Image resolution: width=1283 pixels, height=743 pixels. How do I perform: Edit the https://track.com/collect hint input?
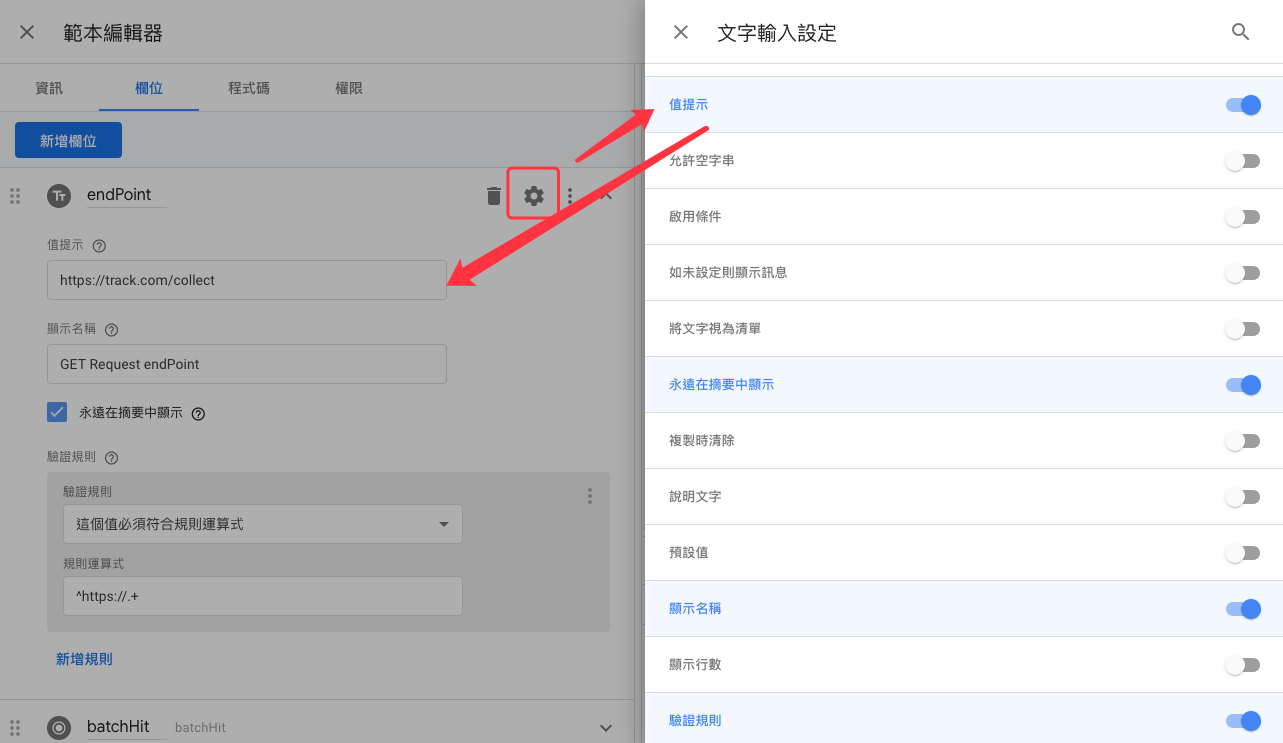point(247,280)
